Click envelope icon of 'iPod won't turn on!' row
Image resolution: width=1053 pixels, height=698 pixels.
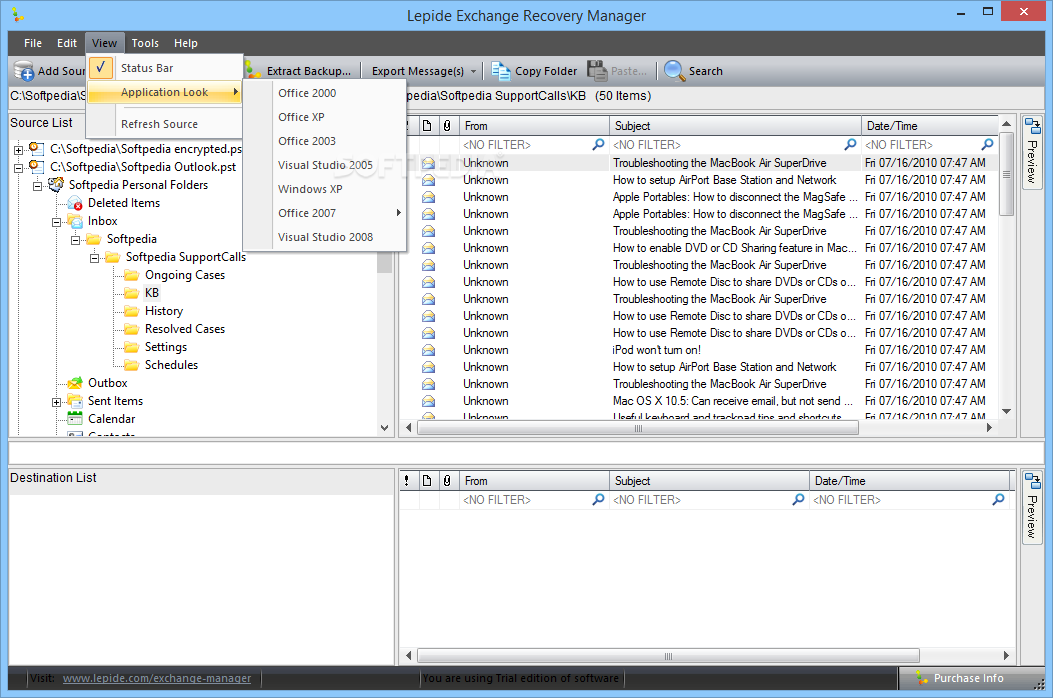click(x=428, y=350)
